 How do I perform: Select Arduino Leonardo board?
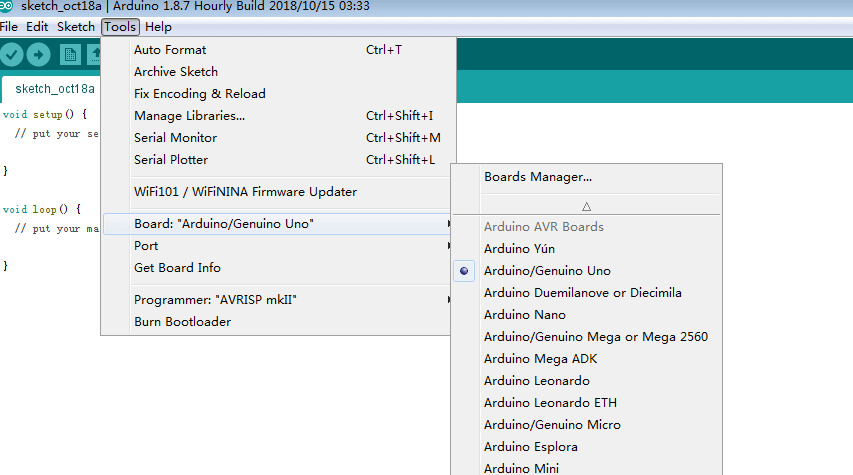click(x=586, y=381)
